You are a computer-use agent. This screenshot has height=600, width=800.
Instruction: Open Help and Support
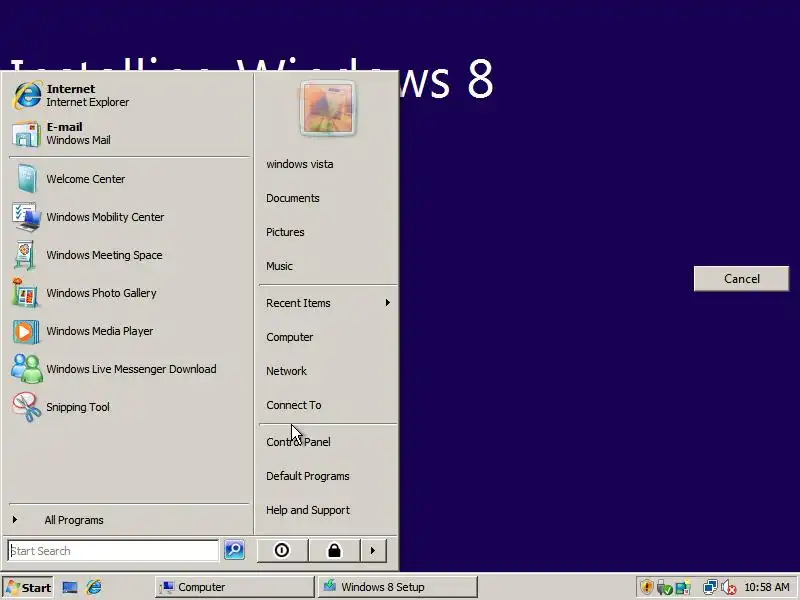point(327,510)
